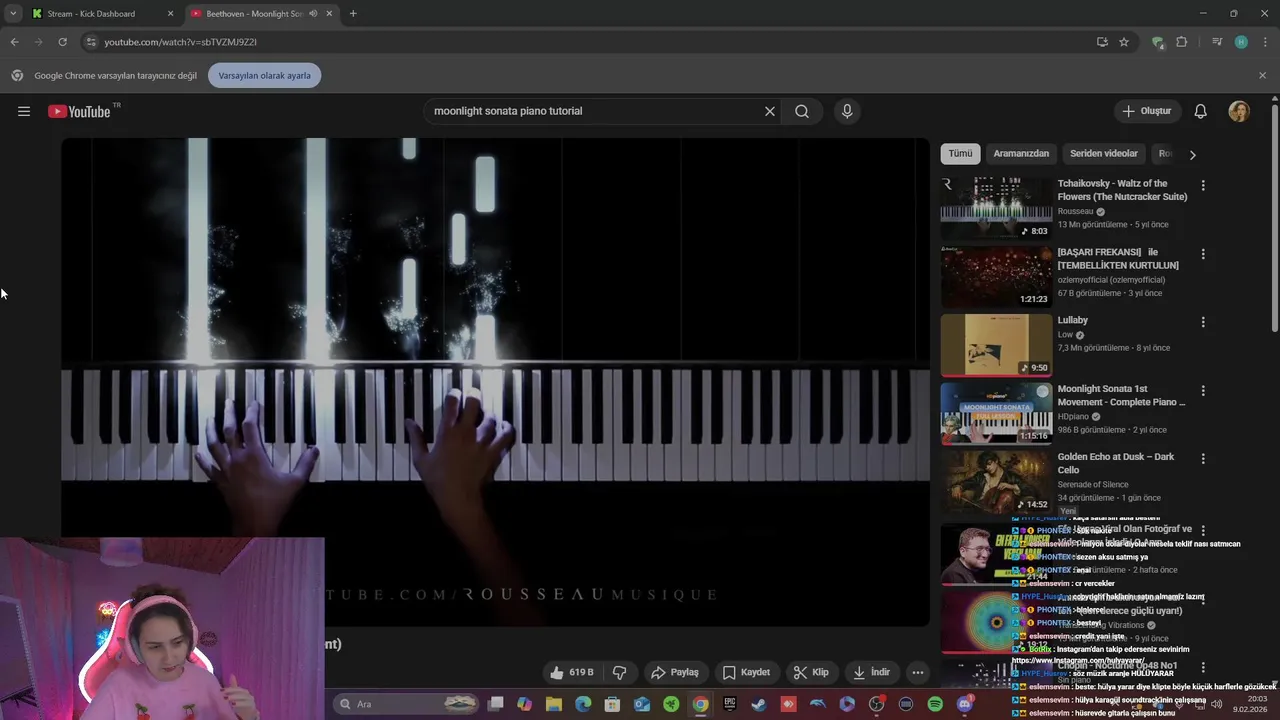
Task: Click the Klip clip button
Action: pyautogui.click(x=811, y=672)
